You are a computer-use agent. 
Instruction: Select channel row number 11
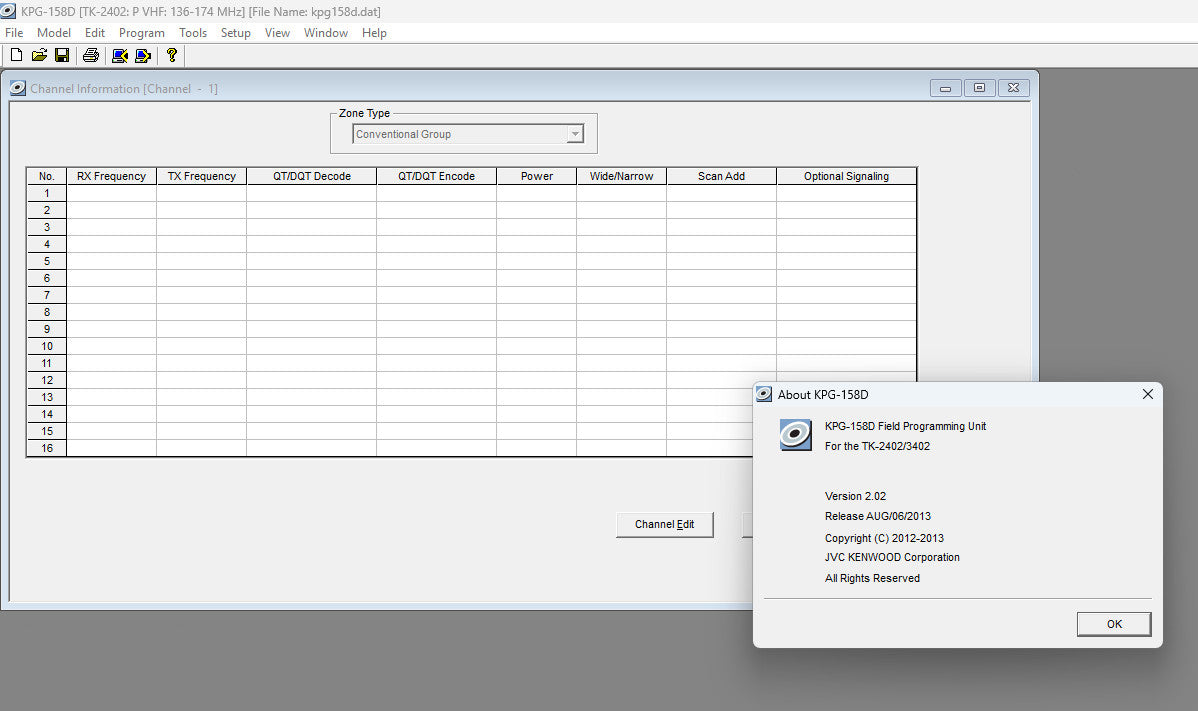(47, 363)
